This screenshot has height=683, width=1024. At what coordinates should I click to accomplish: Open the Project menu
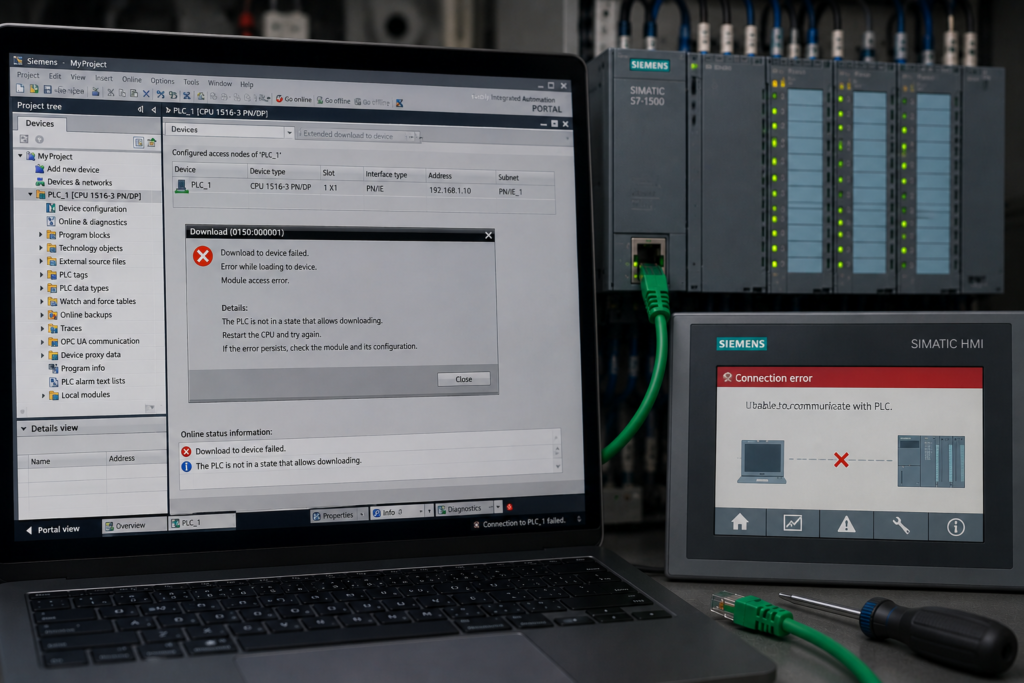(x=28, y=75)
